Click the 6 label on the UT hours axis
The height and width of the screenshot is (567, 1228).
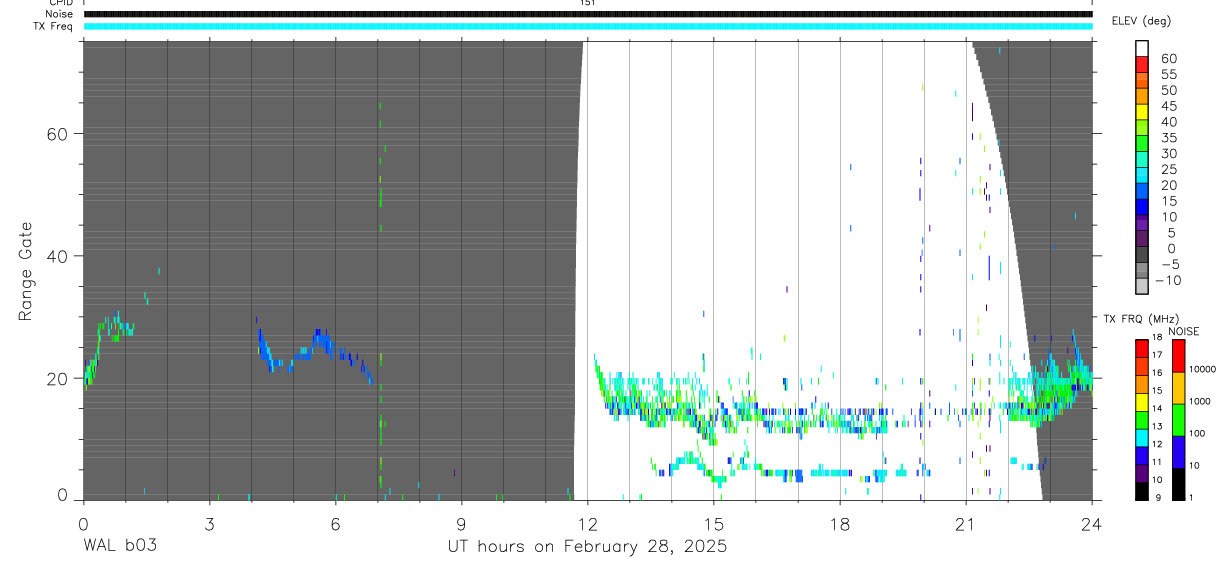click(335, 522)
